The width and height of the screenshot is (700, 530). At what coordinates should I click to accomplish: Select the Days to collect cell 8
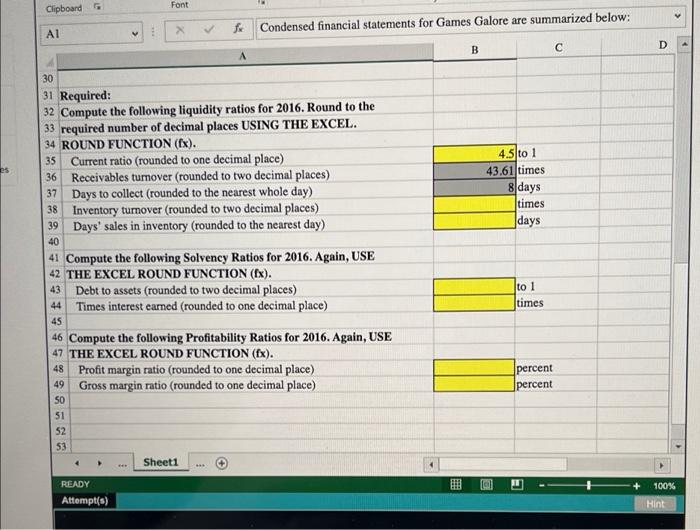tap(475, 187)
